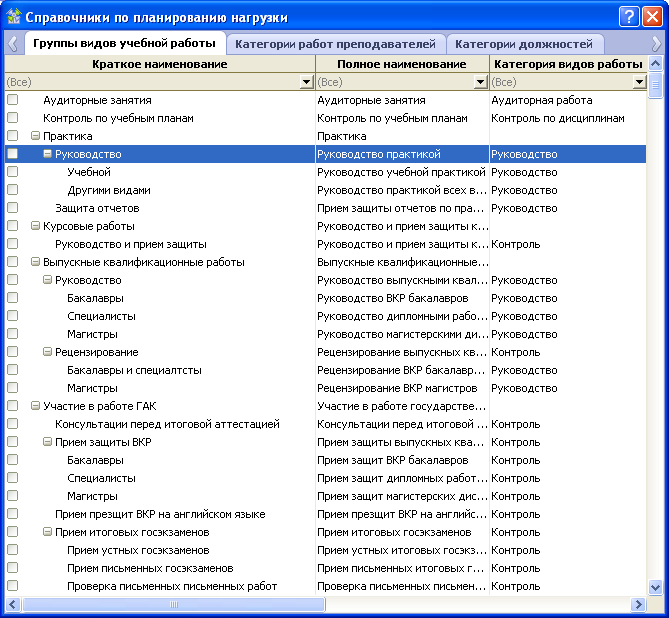Open Категория видов работы filter dropdown
669x618 pixels.
coord(639,82)
